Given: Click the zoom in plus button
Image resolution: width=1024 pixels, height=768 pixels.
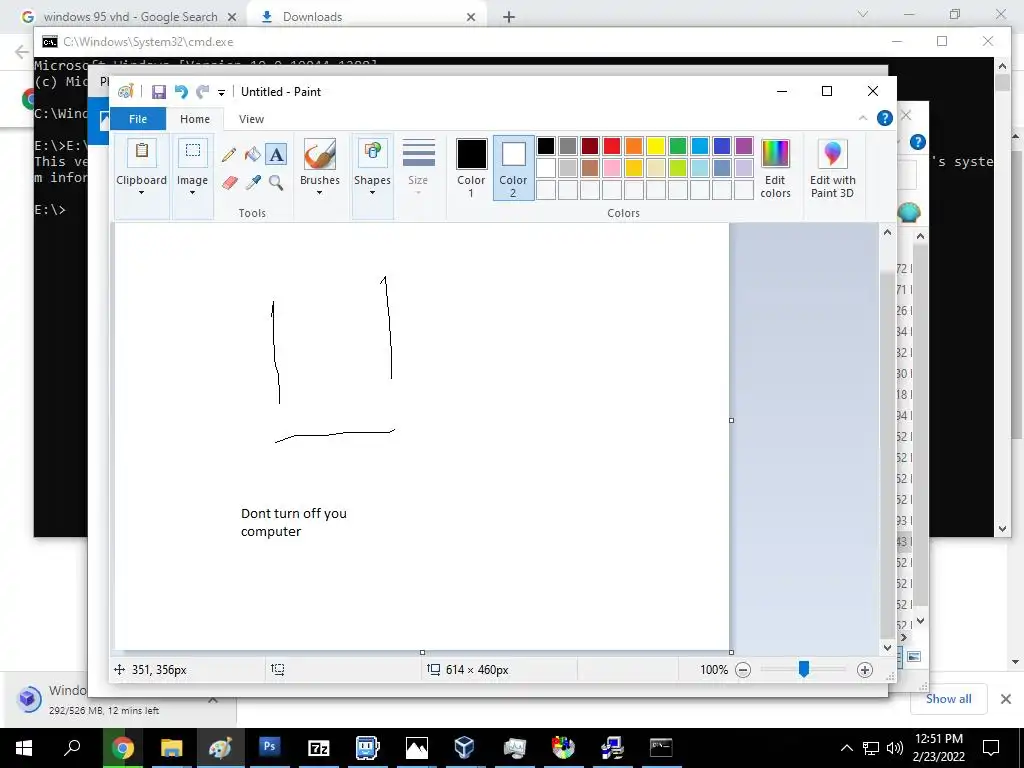Looking at the screenshot, I should click(x=865, y=670).
